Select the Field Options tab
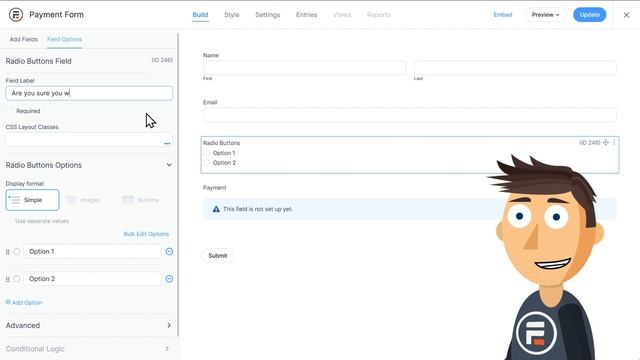This screenshot has height=360, width=640. coord(64,39)
